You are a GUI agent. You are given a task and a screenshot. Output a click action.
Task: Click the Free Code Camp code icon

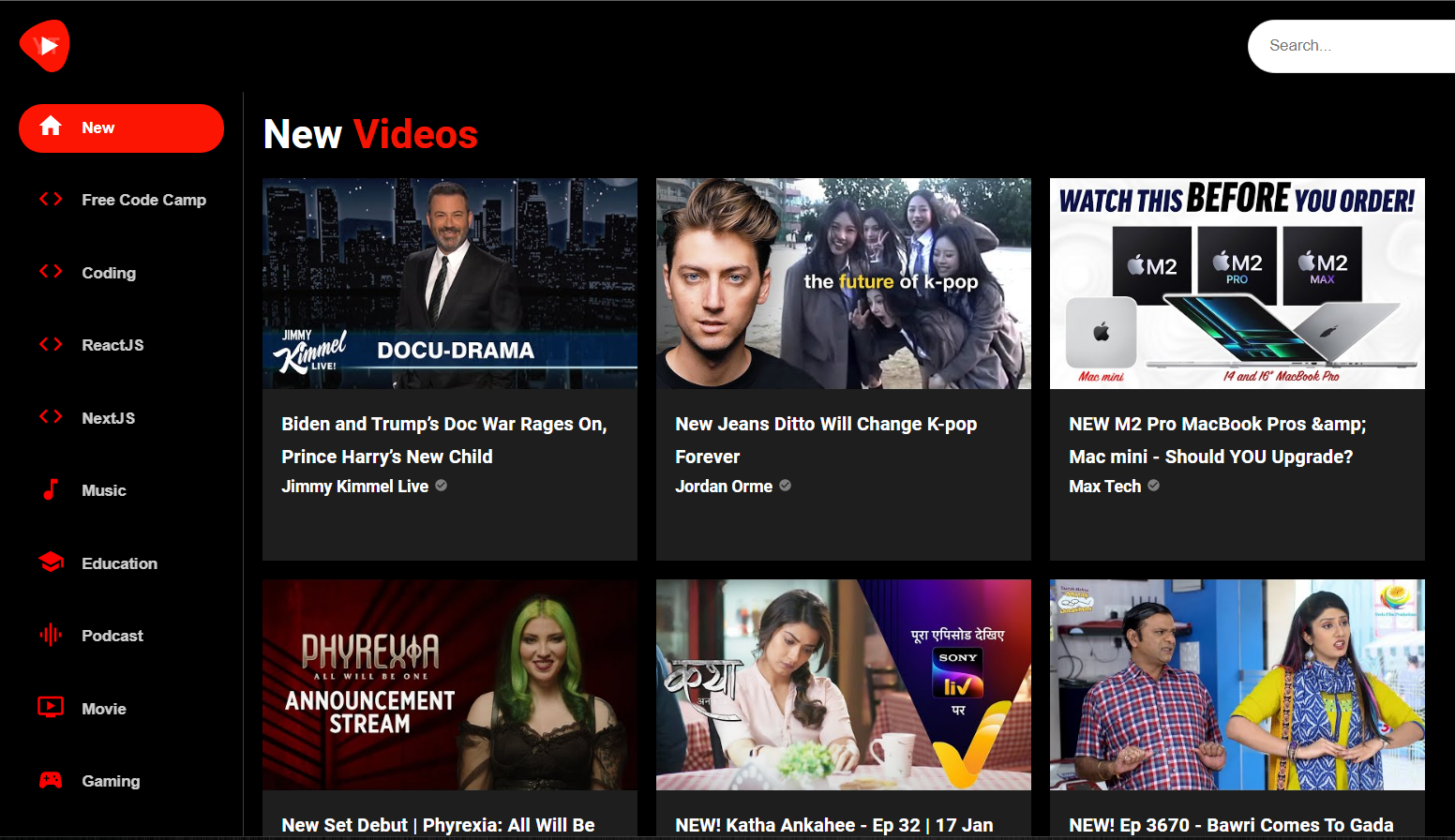51,199
